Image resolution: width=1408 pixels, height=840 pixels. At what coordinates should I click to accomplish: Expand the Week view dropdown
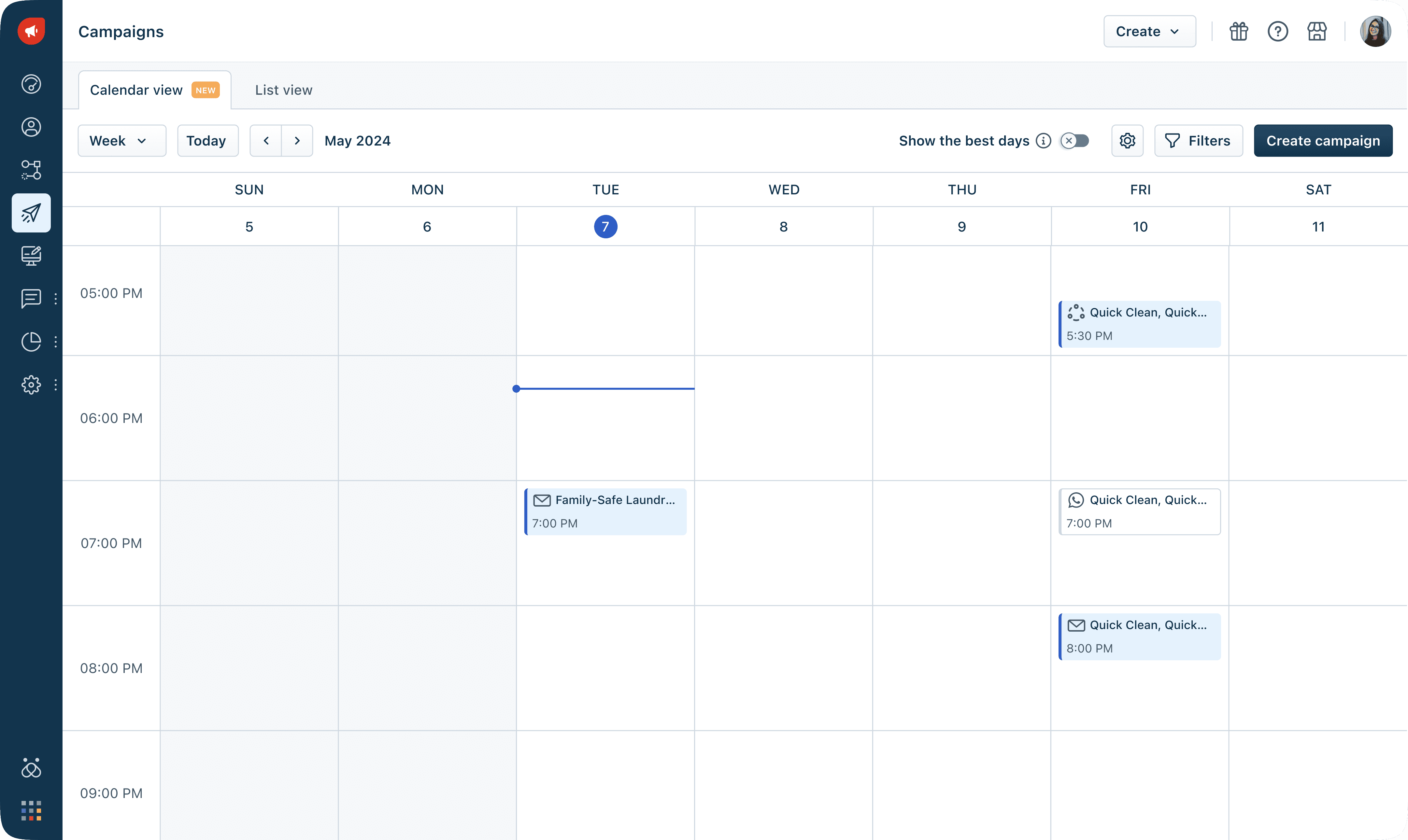tap(122, 141)
